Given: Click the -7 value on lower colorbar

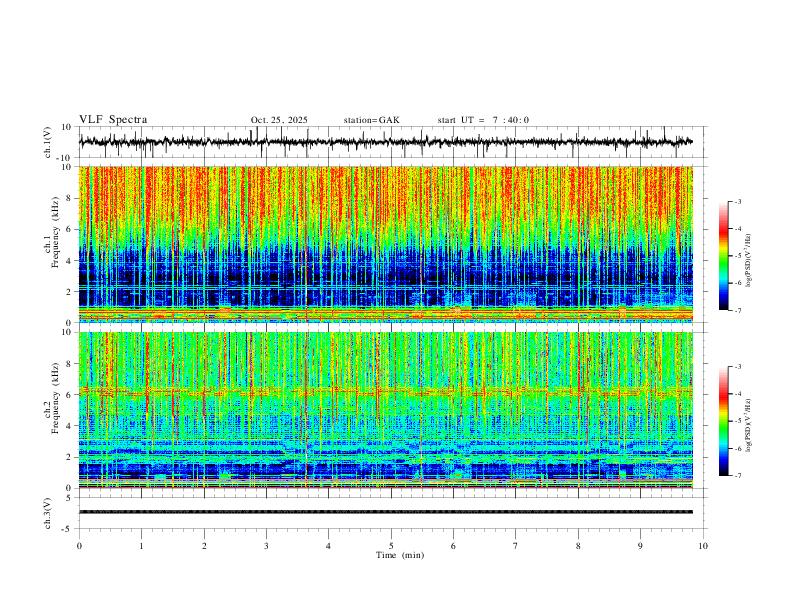Looking at the screenshot, I should [737, 475].
